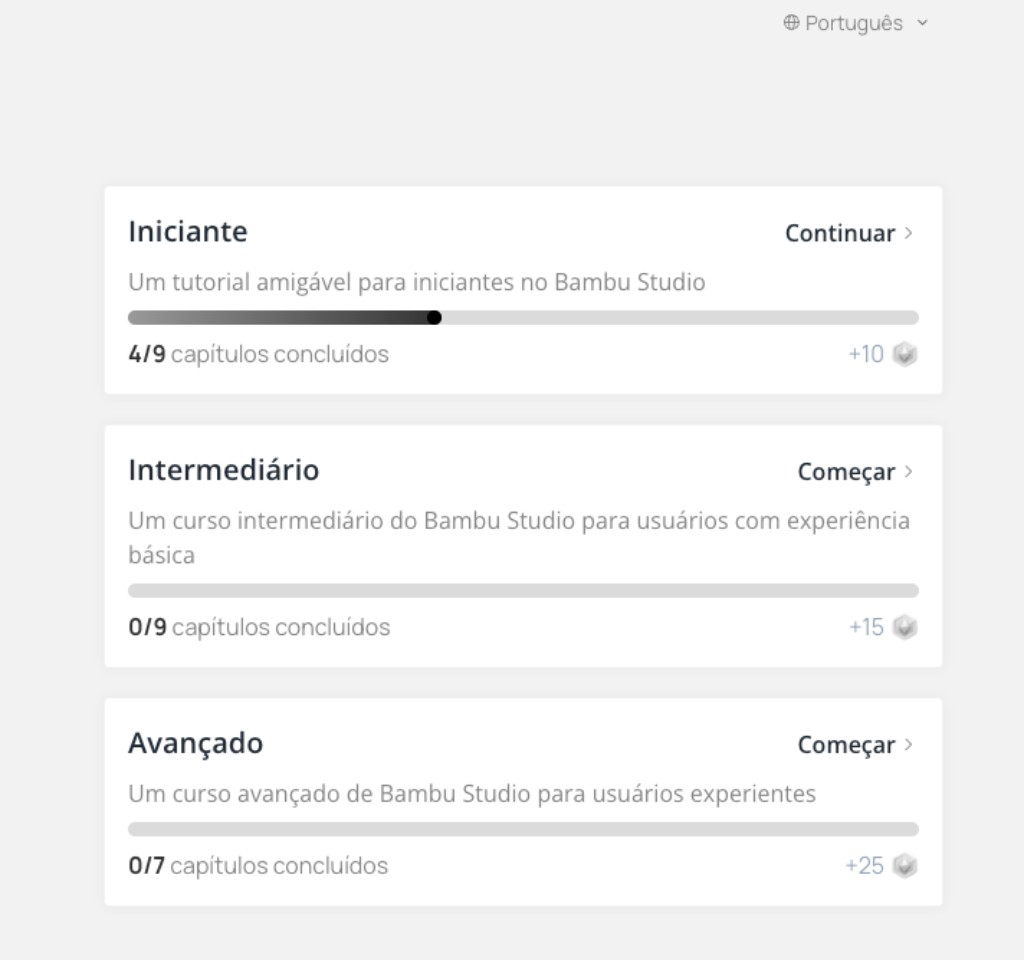This screenshot has width=1024, height=960.
Task: Open the Iniciante course title
Action: (188, 231)
